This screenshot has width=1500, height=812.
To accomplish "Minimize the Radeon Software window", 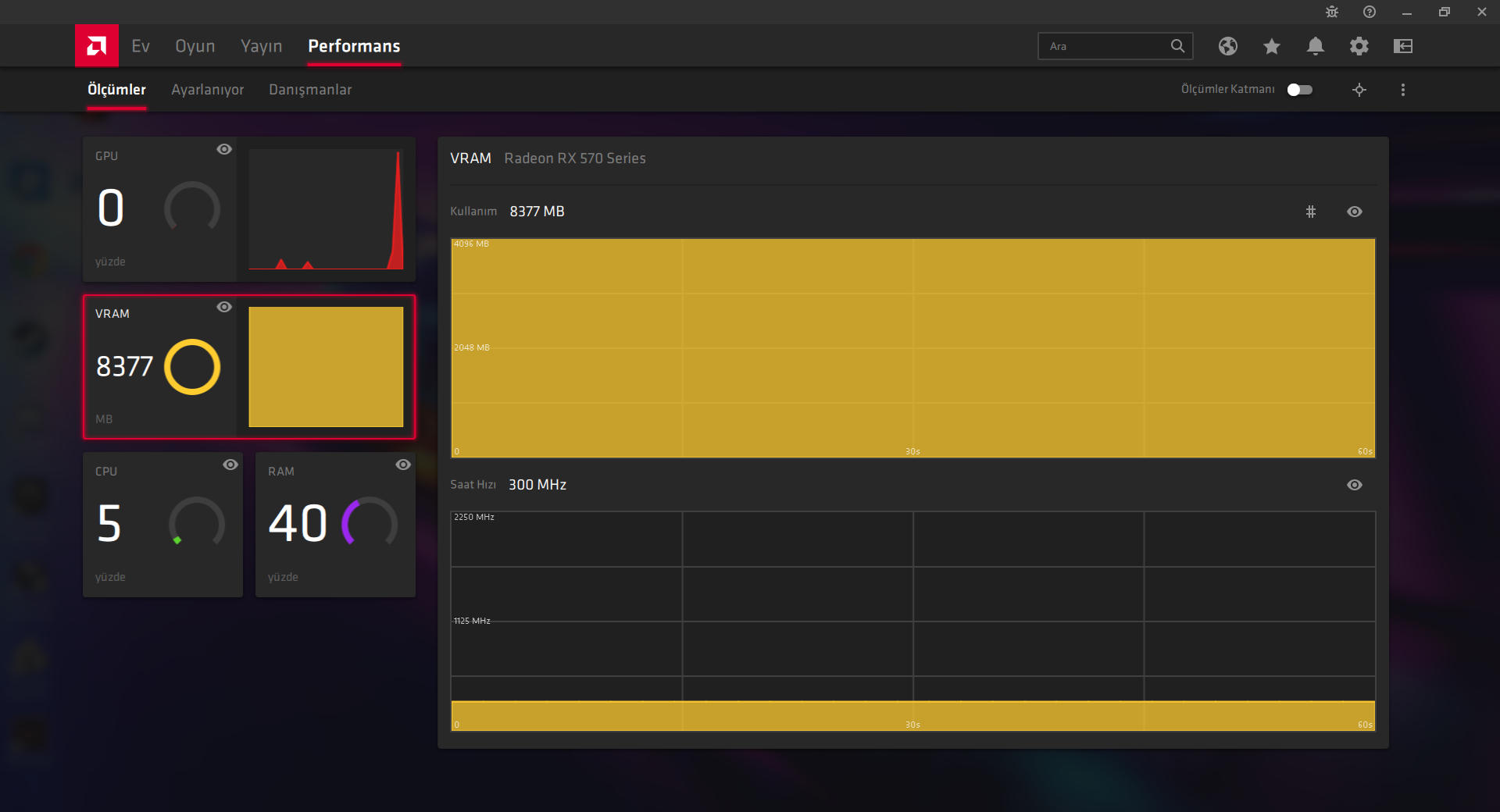I will pos(1407,12).
